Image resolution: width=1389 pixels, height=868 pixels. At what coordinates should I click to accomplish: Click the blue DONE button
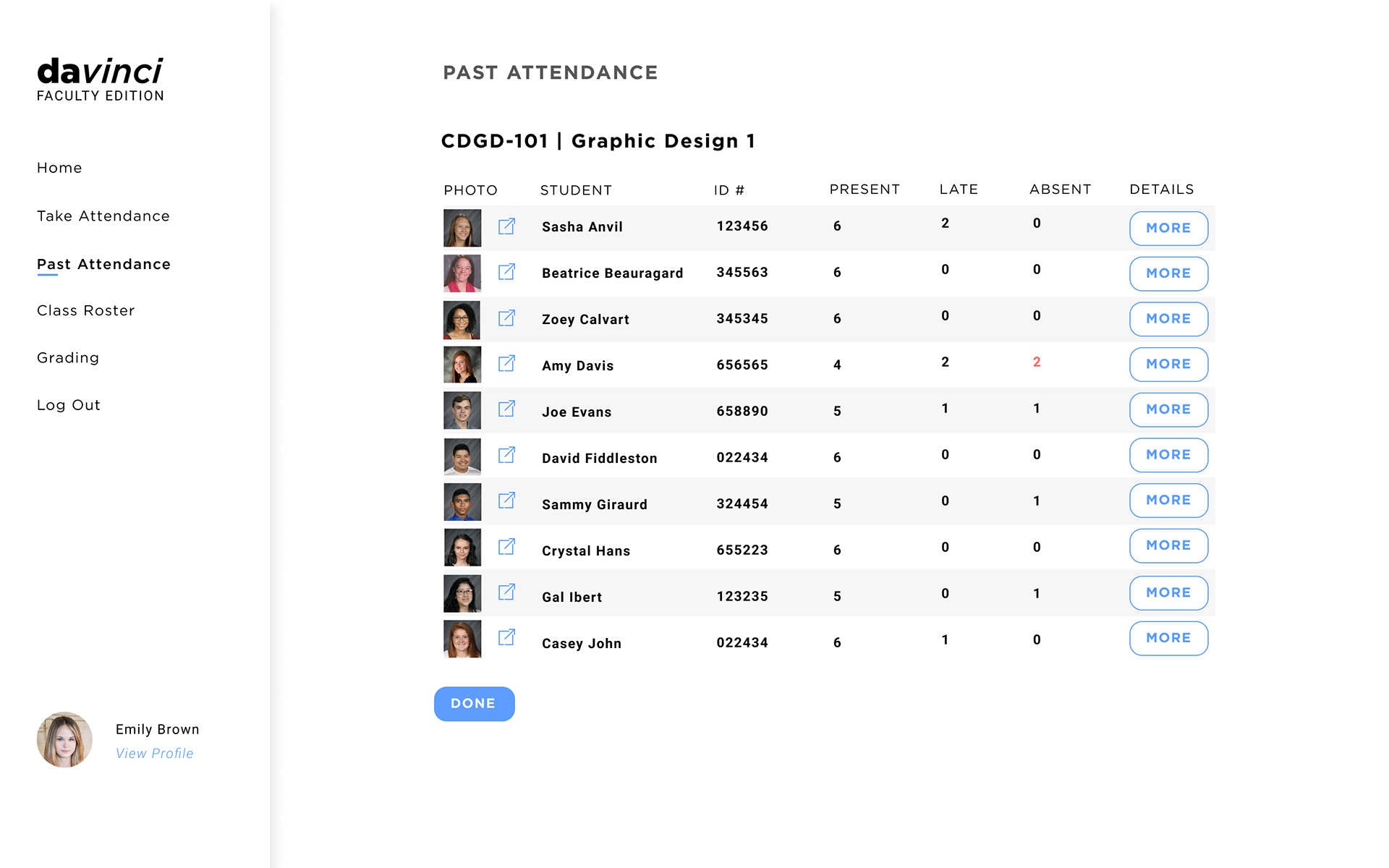pyautogui.click(x=475, y=704)
